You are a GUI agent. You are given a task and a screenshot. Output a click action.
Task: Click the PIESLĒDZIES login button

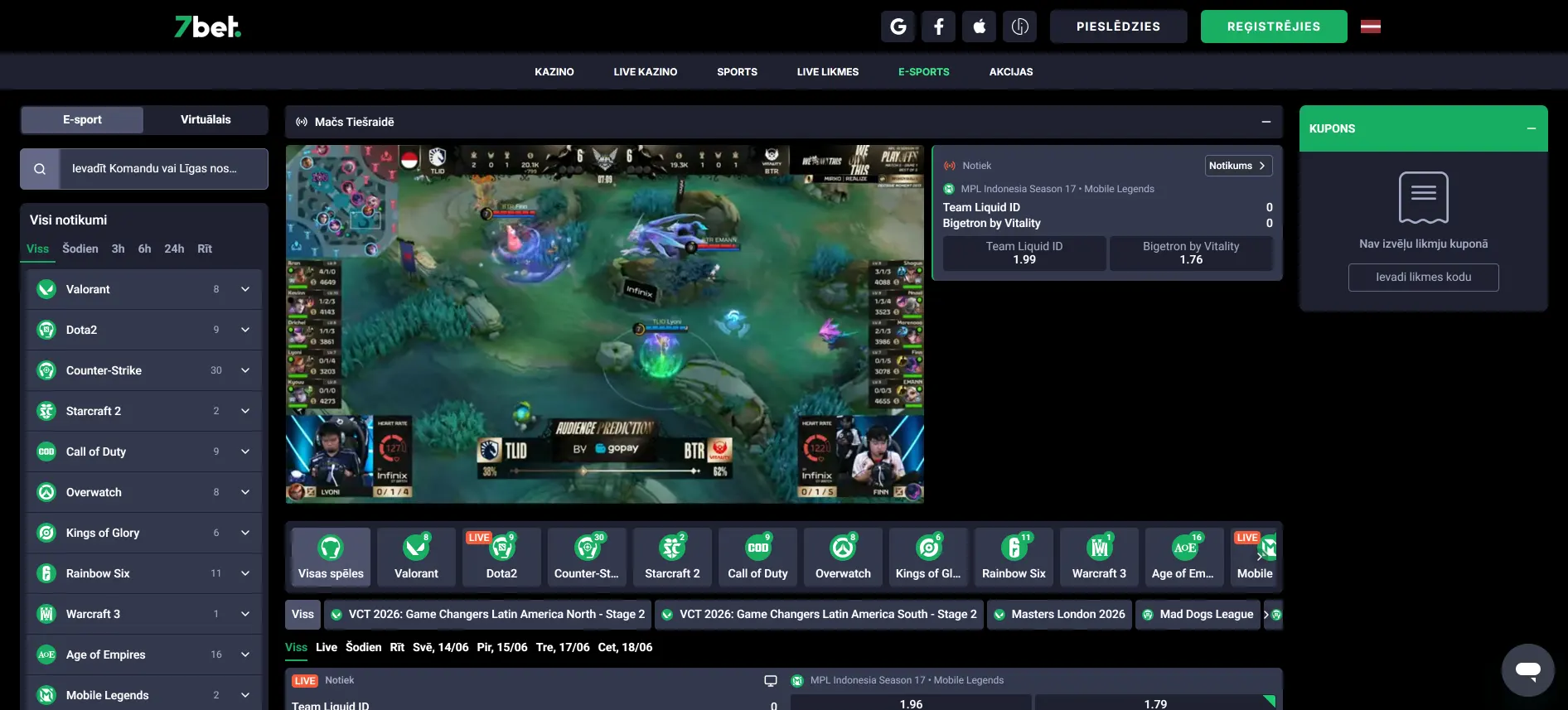point(1118,27)
